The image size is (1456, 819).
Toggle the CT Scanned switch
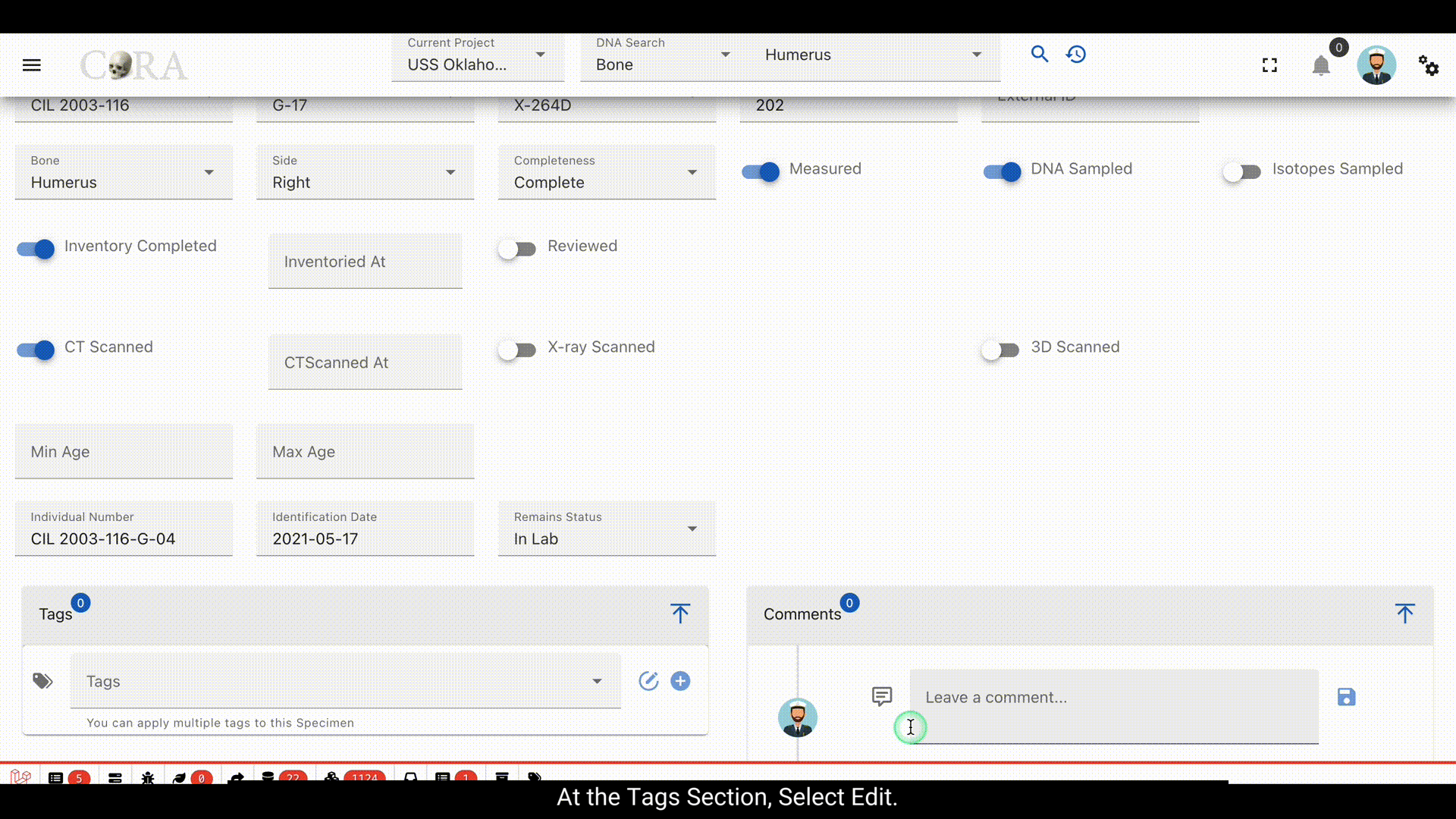(36, 350)
